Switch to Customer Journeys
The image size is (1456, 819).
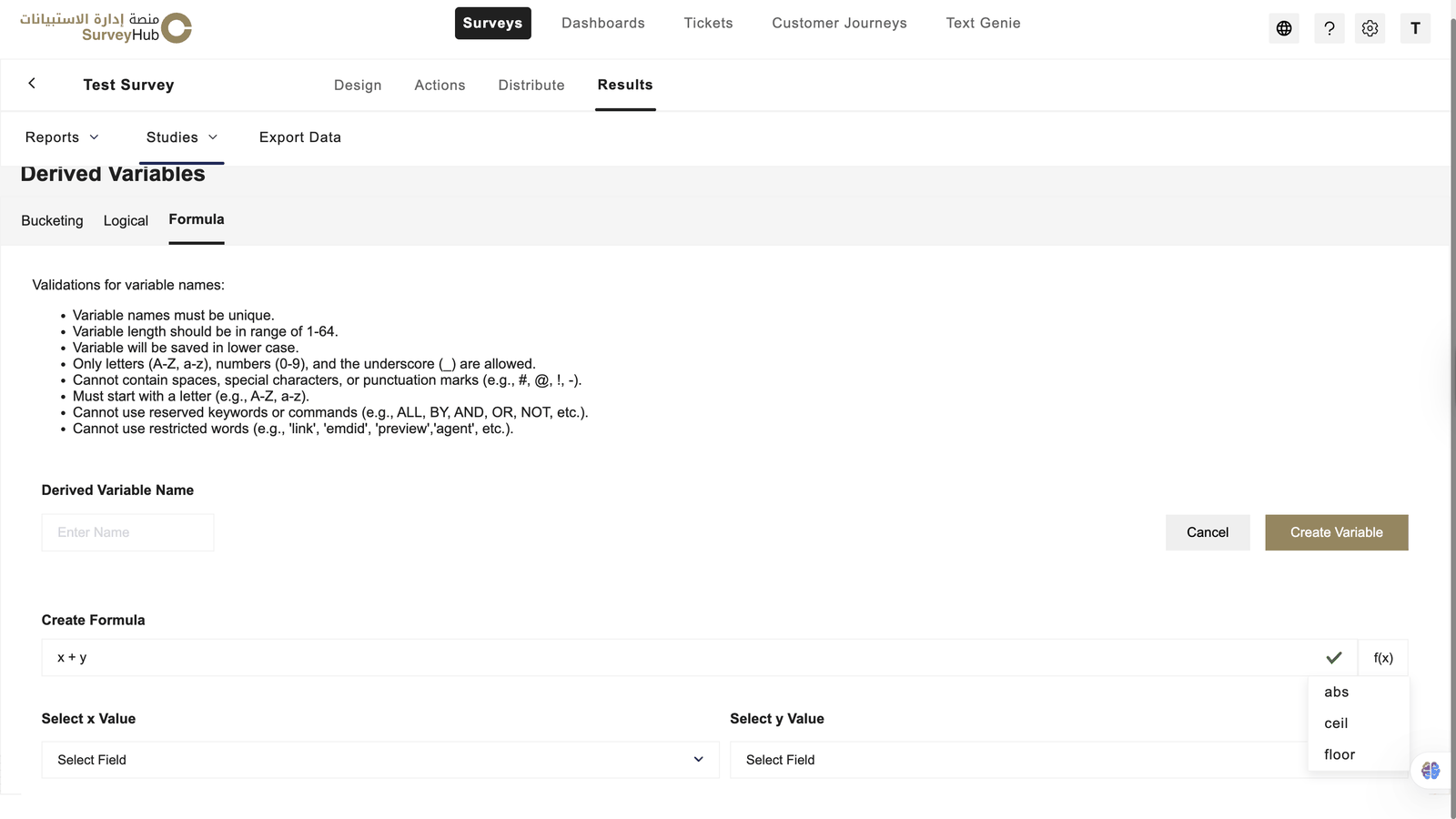point(839,23)
